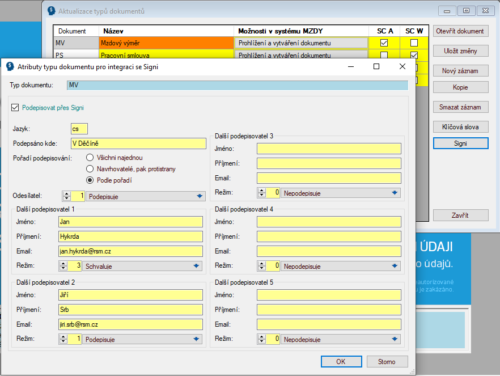
Task: Click Email field with jan.hykrda@rsm.cz
Action: click(x=130, y=251)
